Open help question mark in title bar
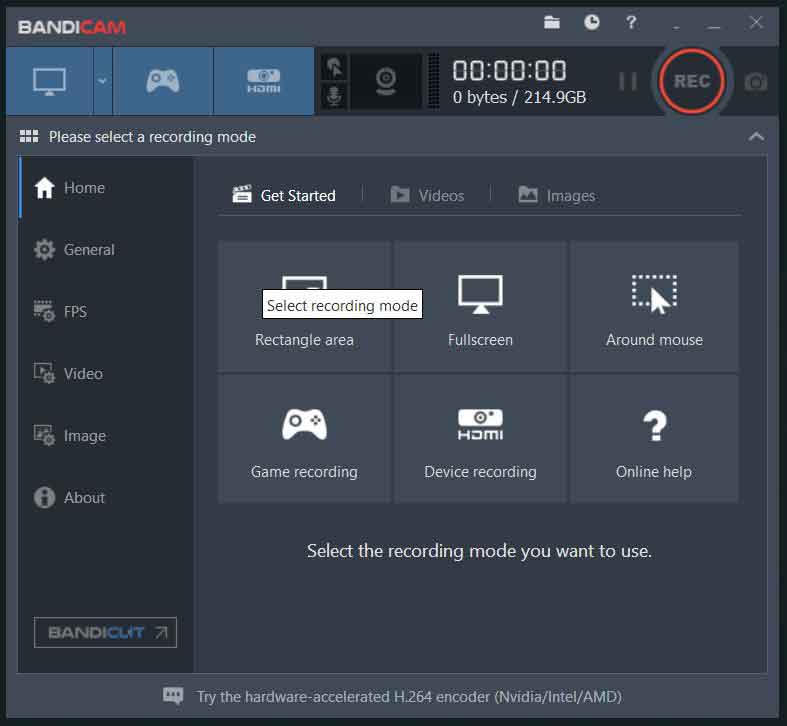The height and width of the screenshot is (726, 787). (631, 23)
